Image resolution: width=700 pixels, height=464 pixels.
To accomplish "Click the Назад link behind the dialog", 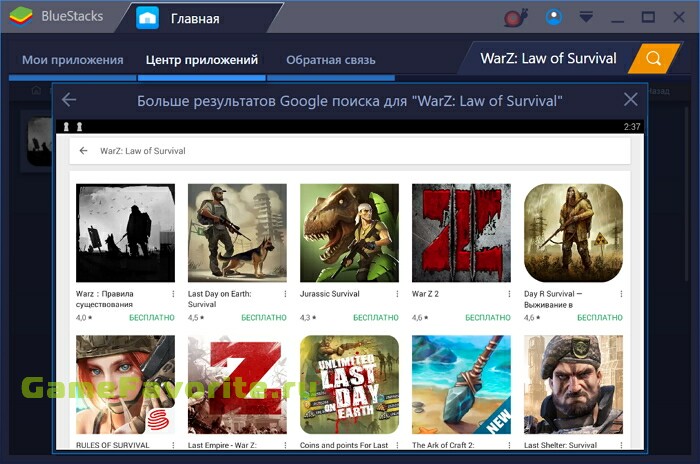I will tap(659, 91).
